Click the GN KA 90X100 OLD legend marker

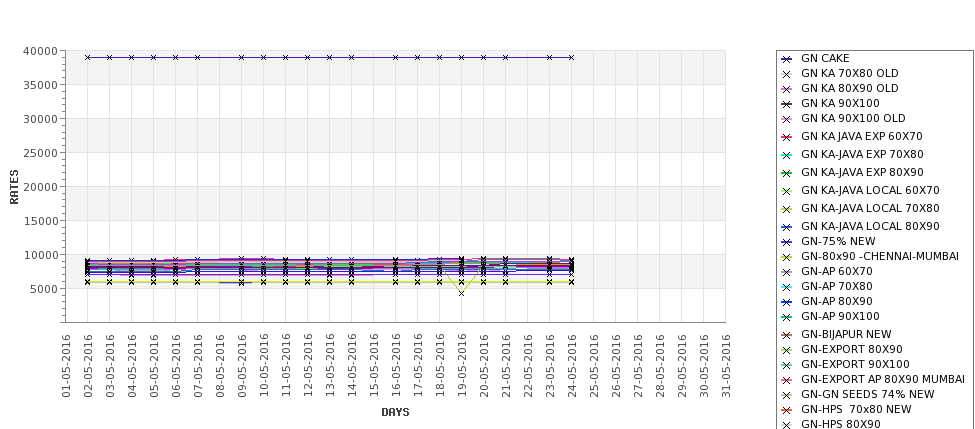tap(787, 119)
